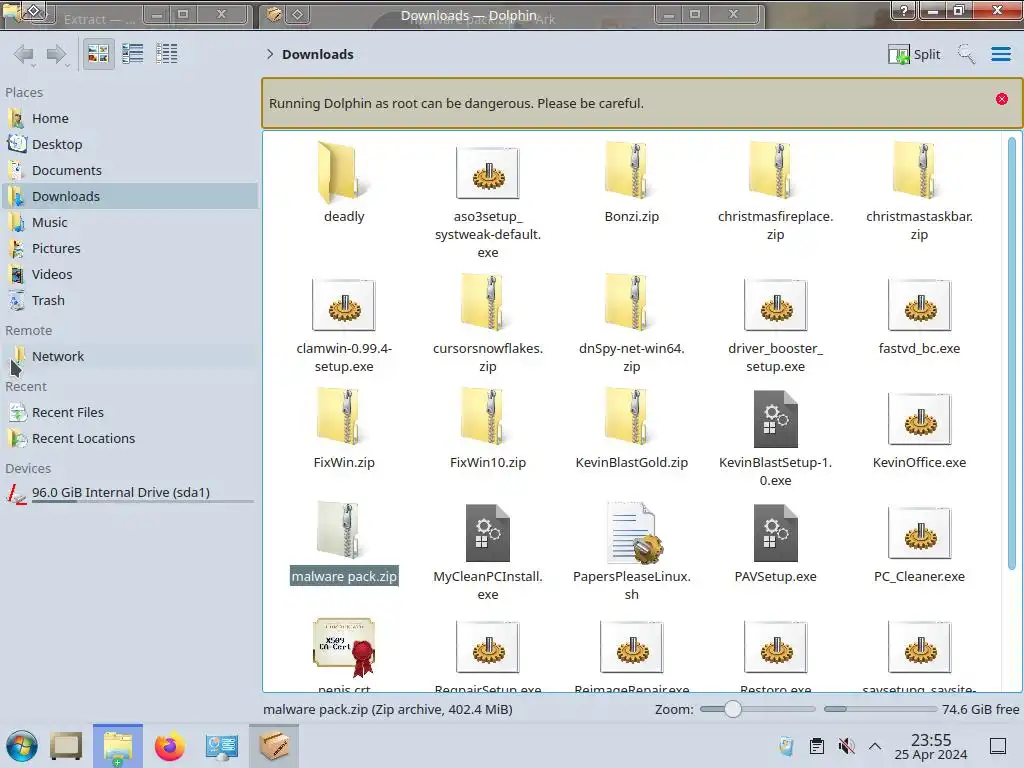Open 96.0 GiB Internal Drive (sda1)
The image size is (1024, 768).
(x=129, y=493)
